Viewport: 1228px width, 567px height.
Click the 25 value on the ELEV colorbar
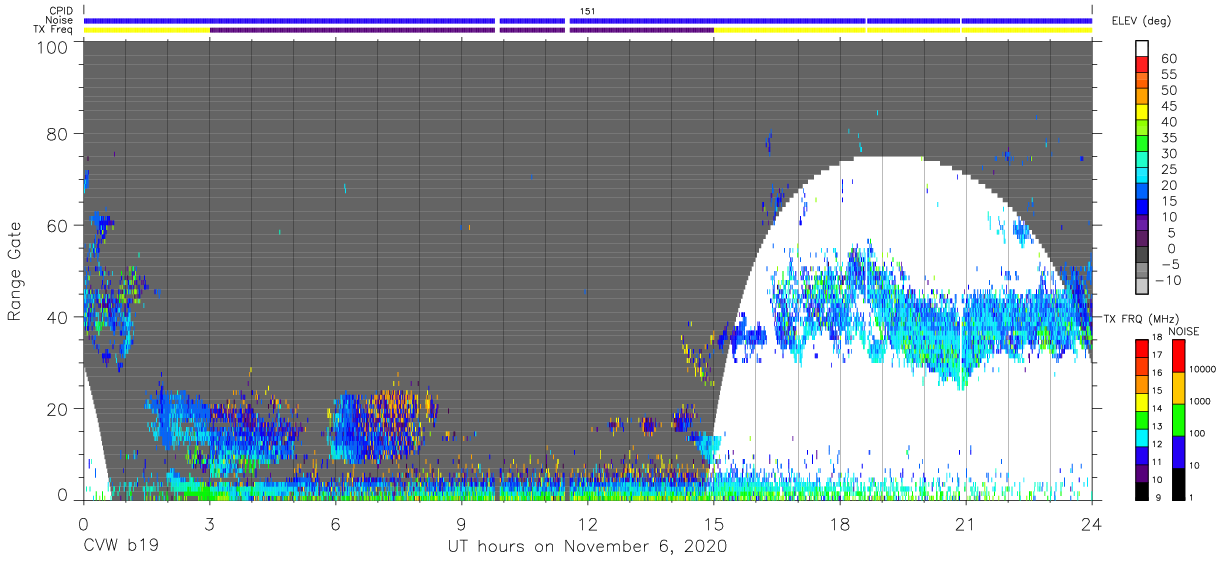point(1169,169)
